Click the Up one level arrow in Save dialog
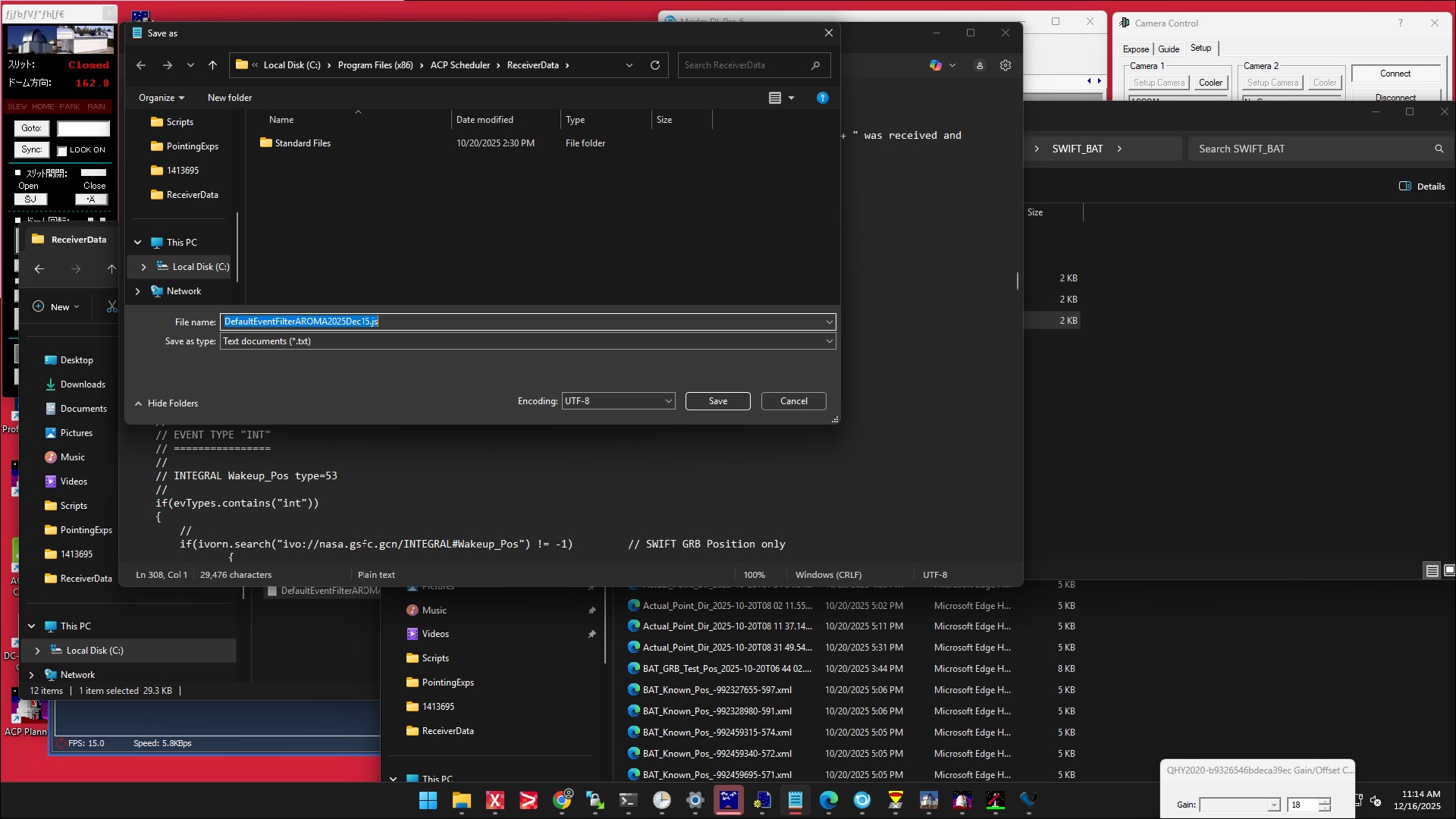 pyautogui.click(x=212, y=65)
